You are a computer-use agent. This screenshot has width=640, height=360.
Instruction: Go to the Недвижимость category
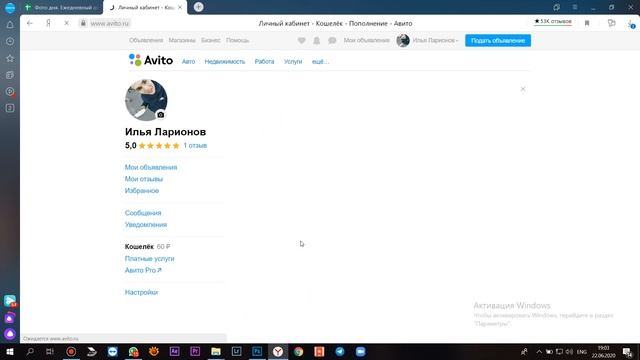click(x=225, y=62)
